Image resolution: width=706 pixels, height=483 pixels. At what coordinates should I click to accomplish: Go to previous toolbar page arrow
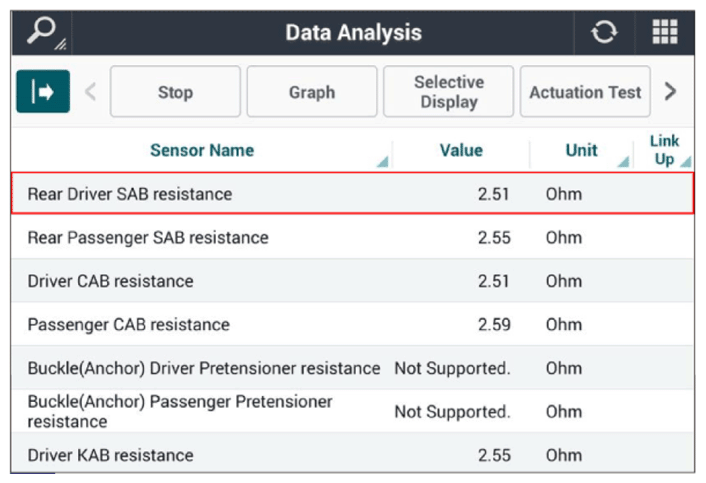click(x=91, y=92)
